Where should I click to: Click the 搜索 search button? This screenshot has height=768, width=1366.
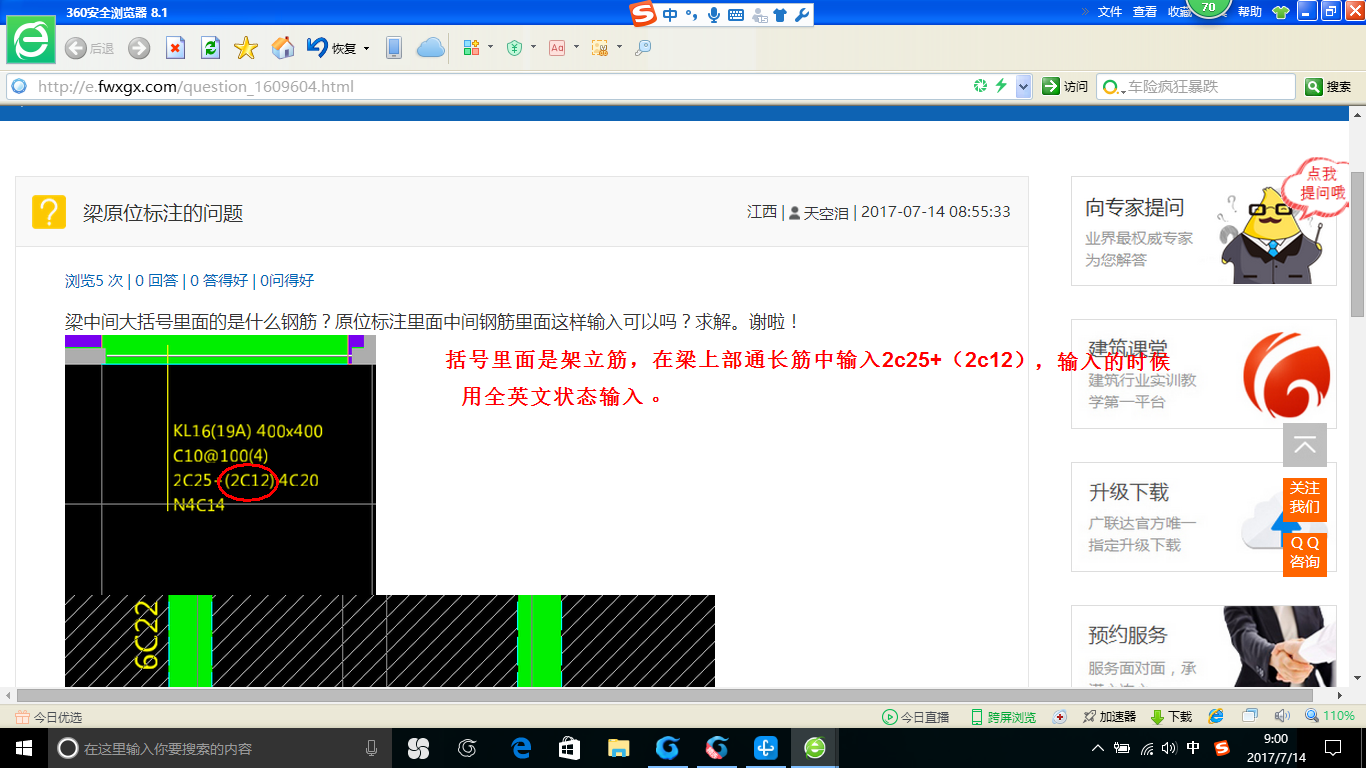(1329, 87)
